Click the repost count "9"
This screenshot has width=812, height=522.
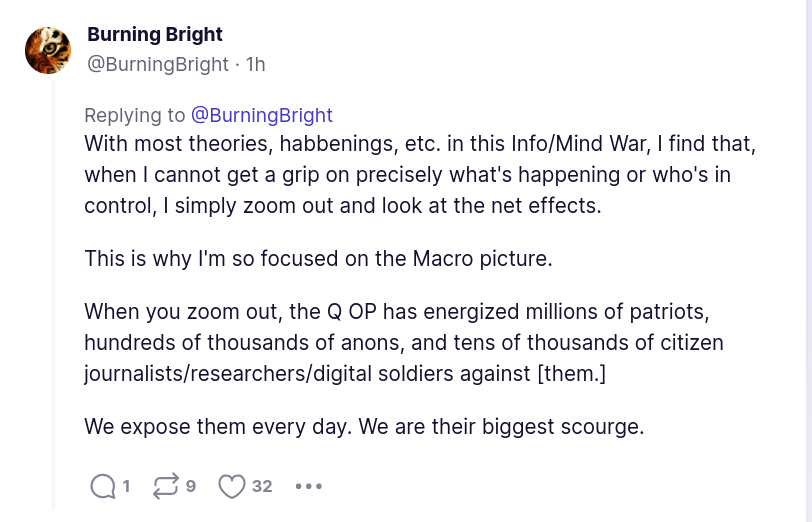pyautogui.click(x=190, y=486)
